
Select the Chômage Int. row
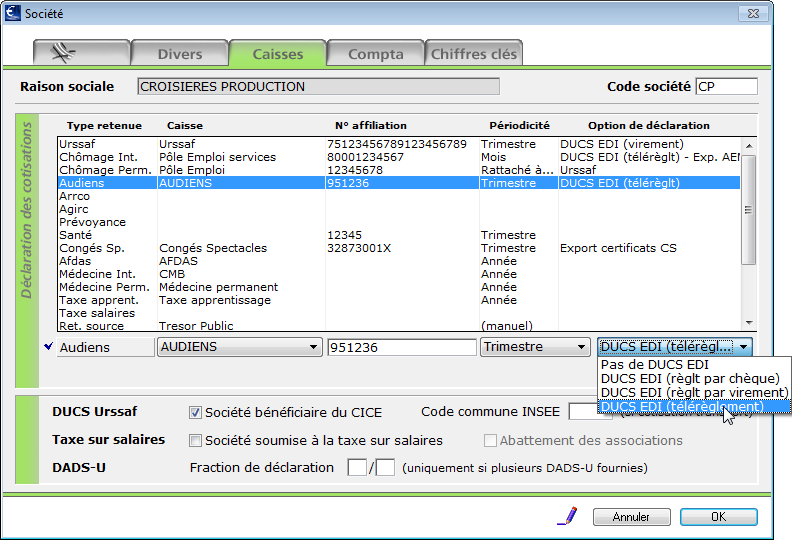click(x=399, y=157)
